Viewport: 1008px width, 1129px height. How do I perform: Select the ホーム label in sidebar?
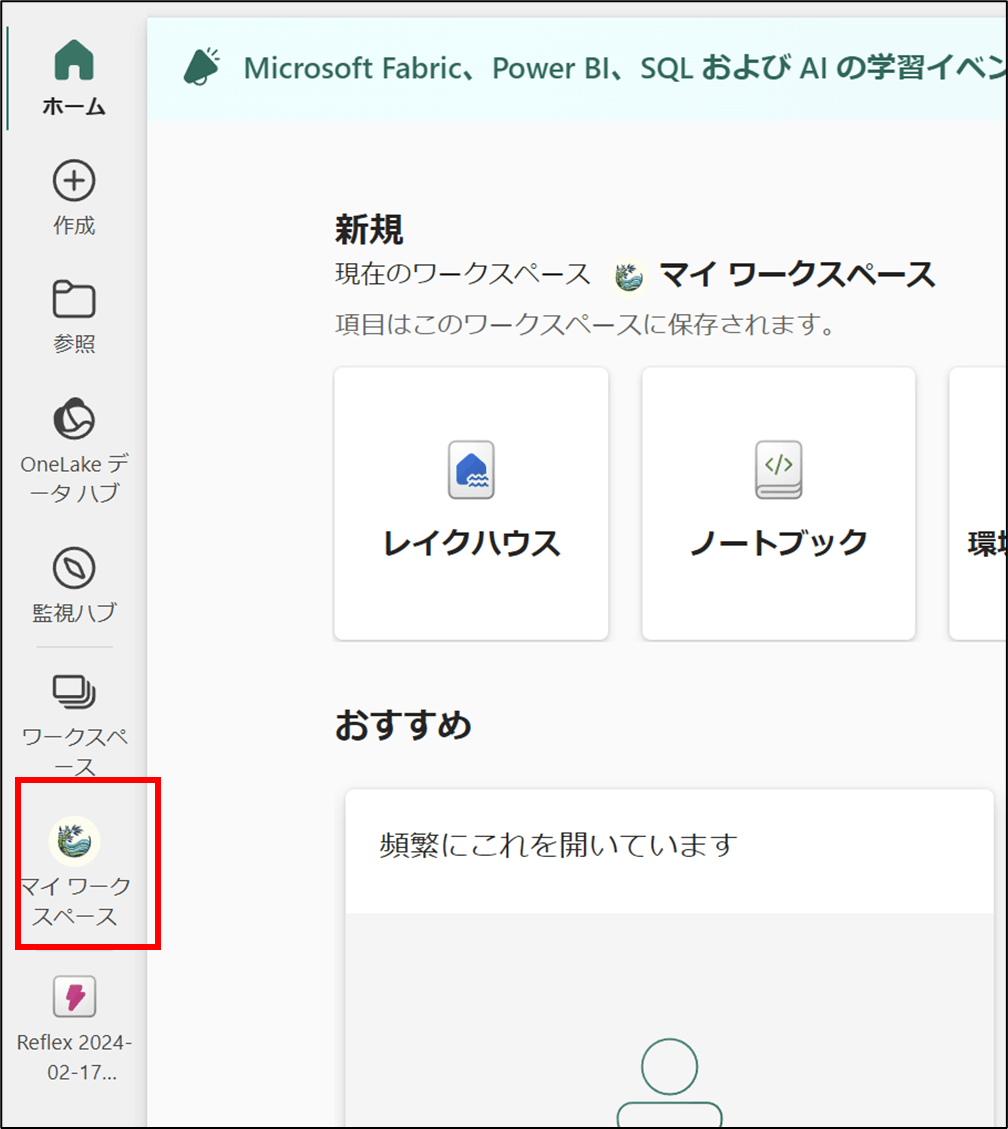[x=74, y=107]
